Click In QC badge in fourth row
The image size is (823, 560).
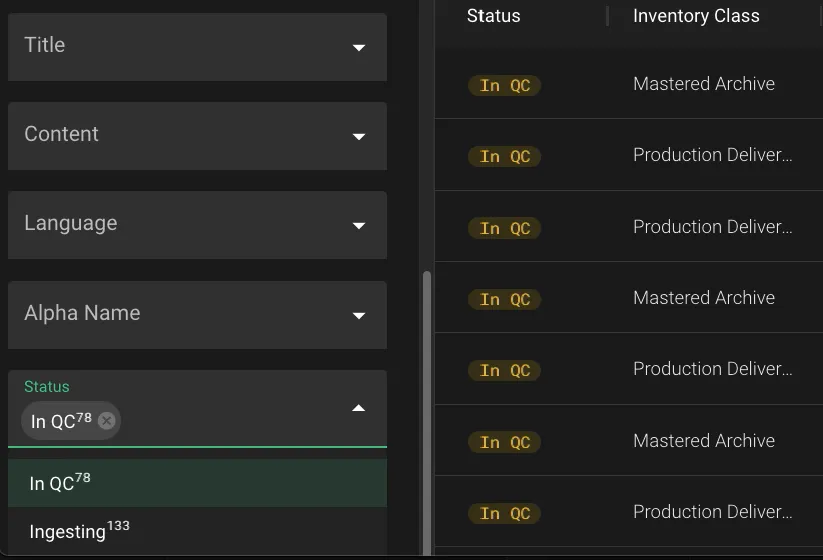pos(504,299)
